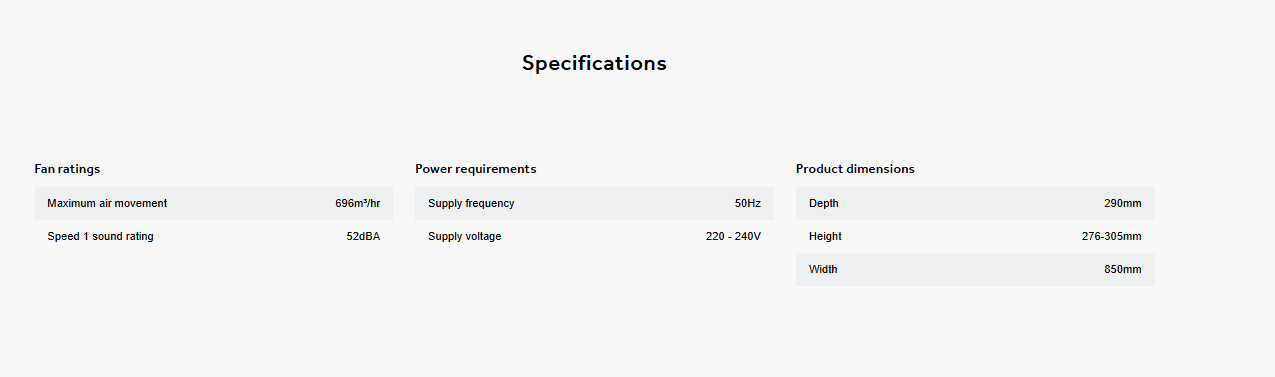1275x377 pixels.
Task: Click the Supply frequency row label
Action: click(x=471, y=203)
